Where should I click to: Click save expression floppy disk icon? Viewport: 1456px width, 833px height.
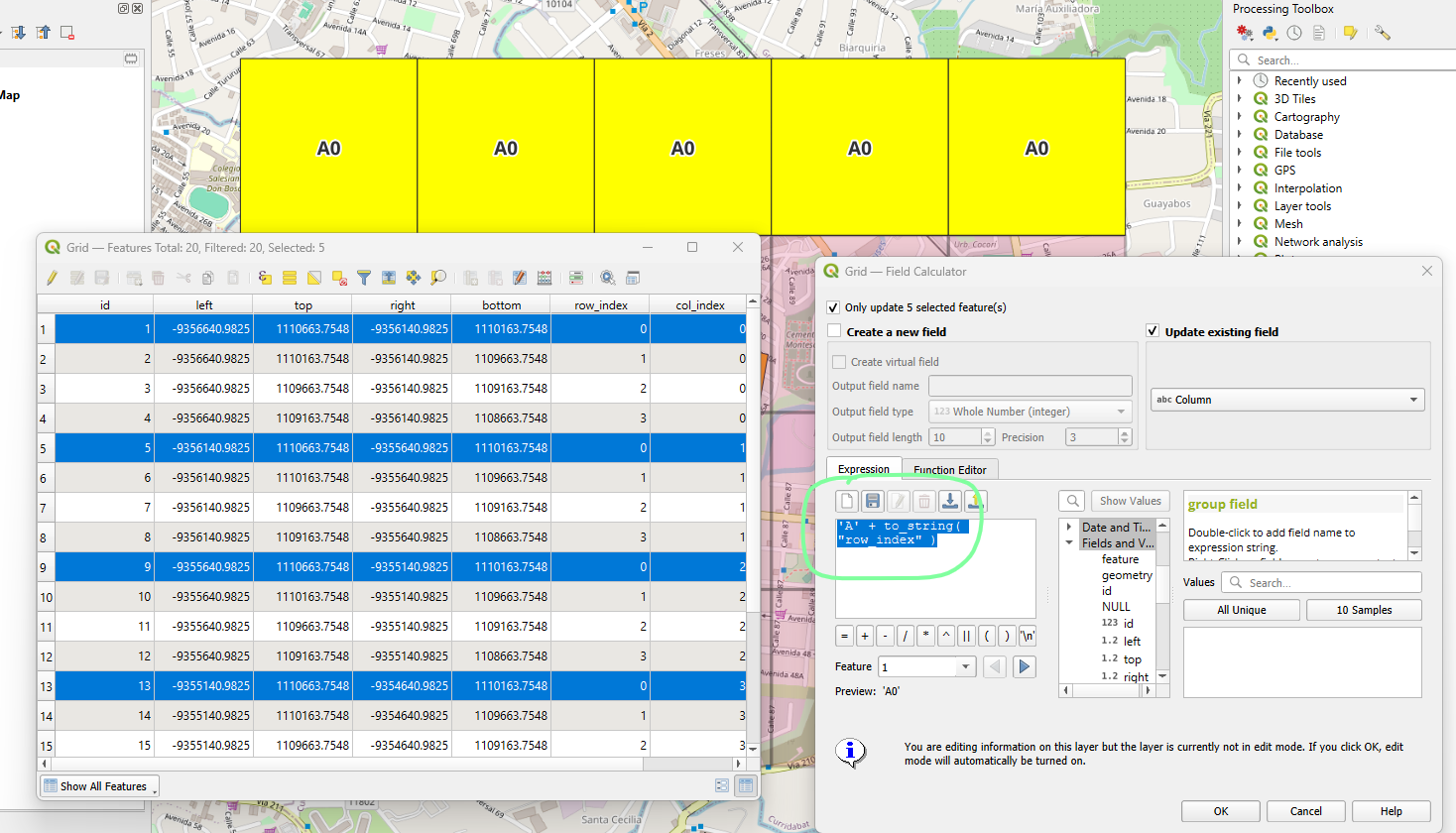pyautogui.click(x=873, y=502)
